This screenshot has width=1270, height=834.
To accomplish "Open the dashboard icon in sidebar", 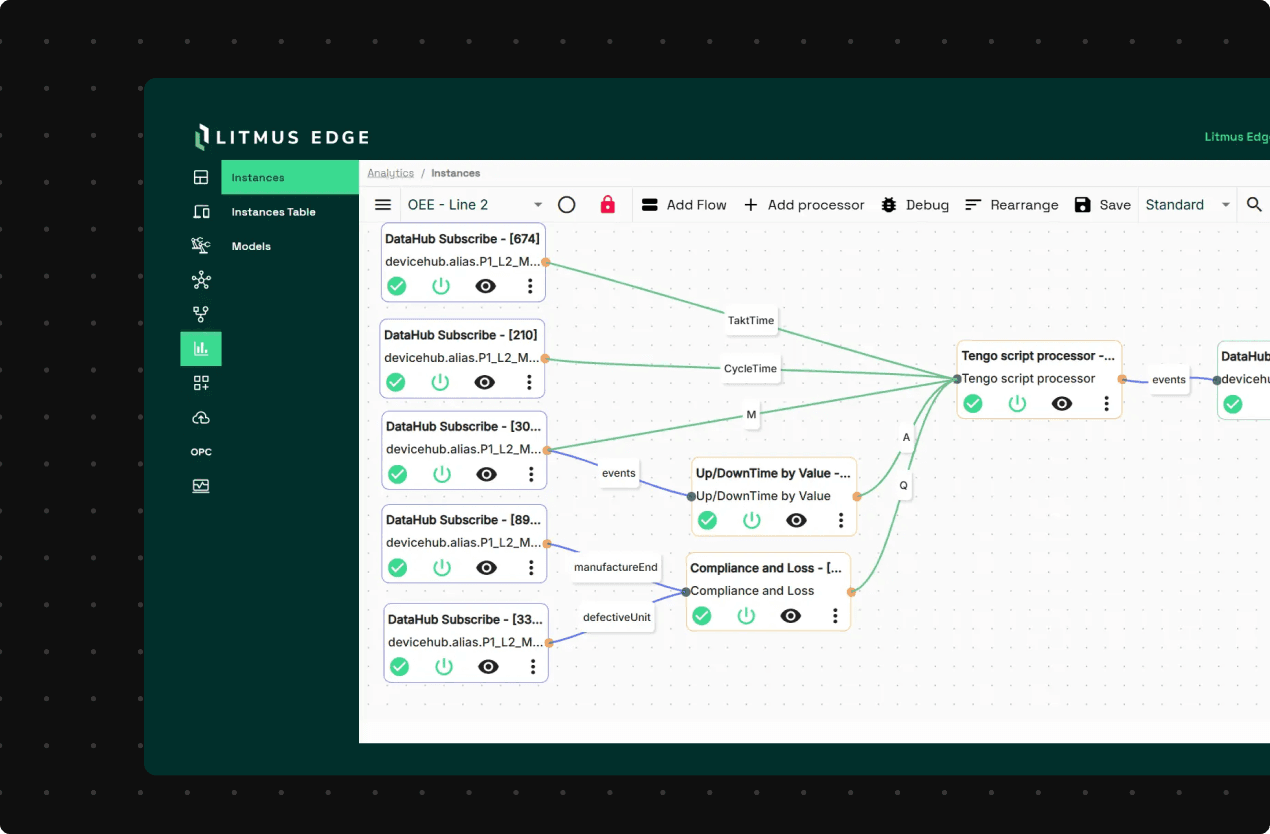I will pos(201,178).
